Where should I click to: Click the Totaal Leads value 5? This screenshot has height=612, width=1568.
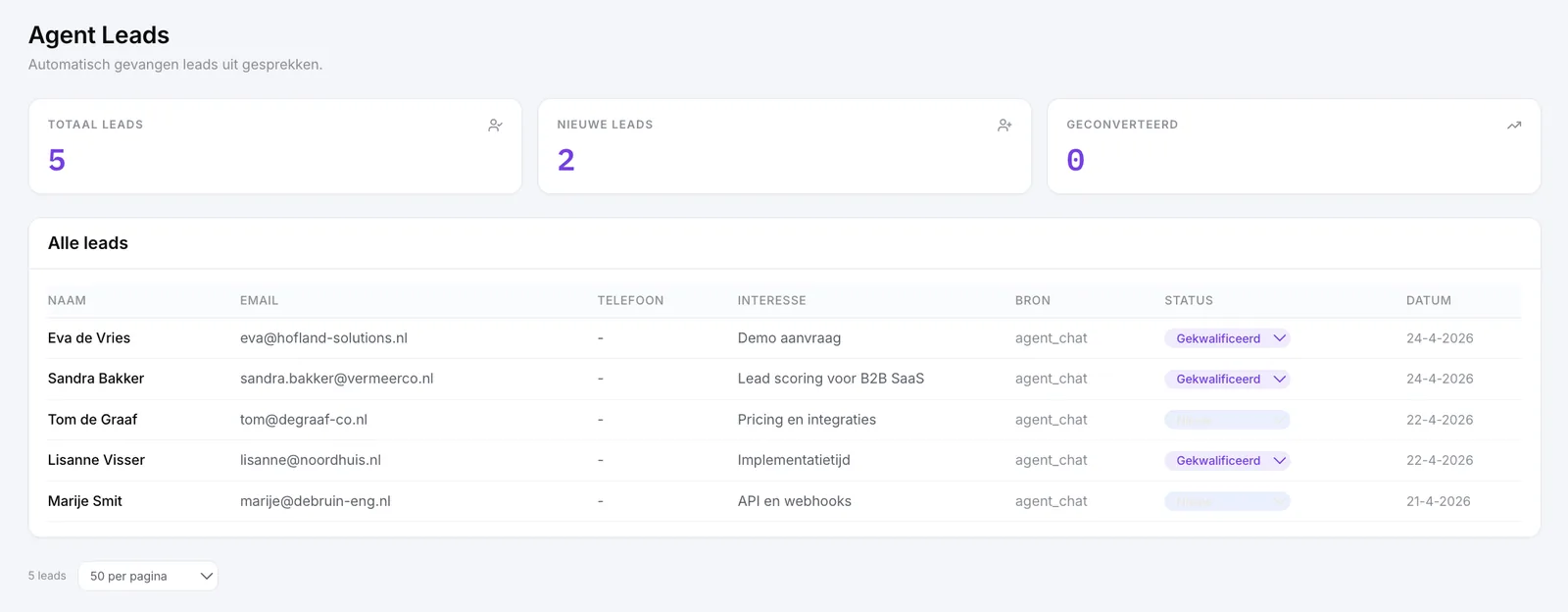click(x=57, y=160)
